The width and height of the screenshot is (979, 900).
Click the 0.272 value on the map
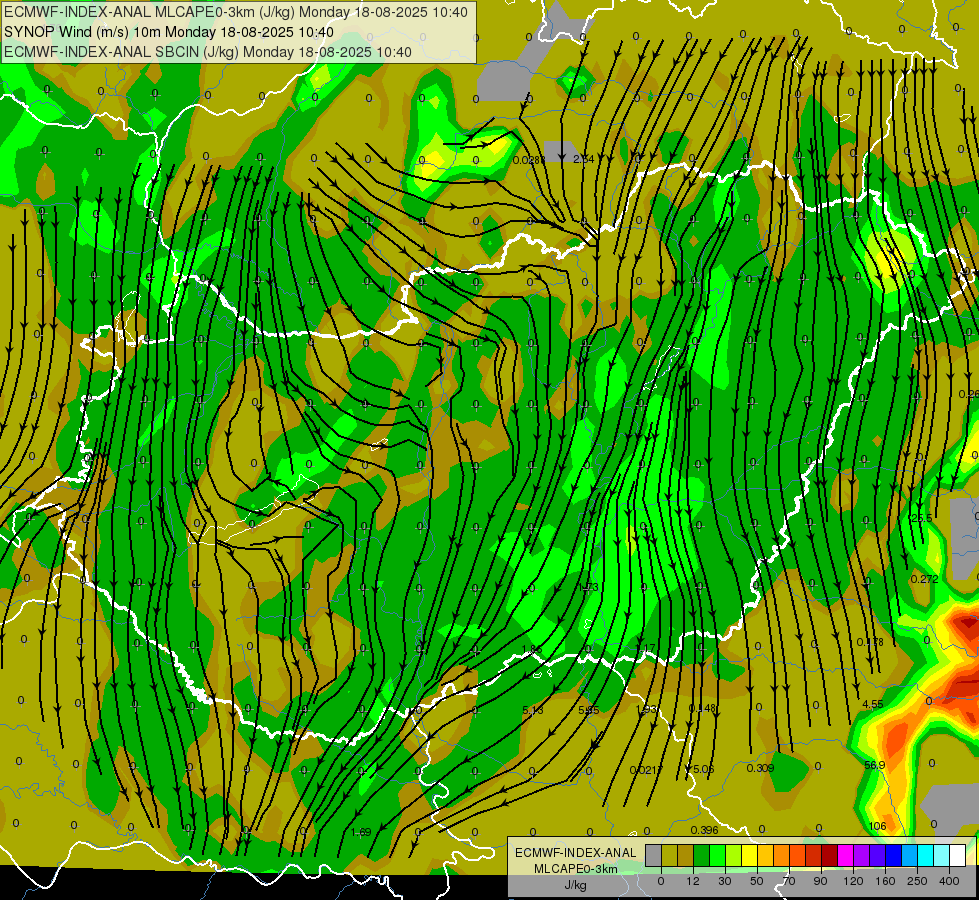924,579
